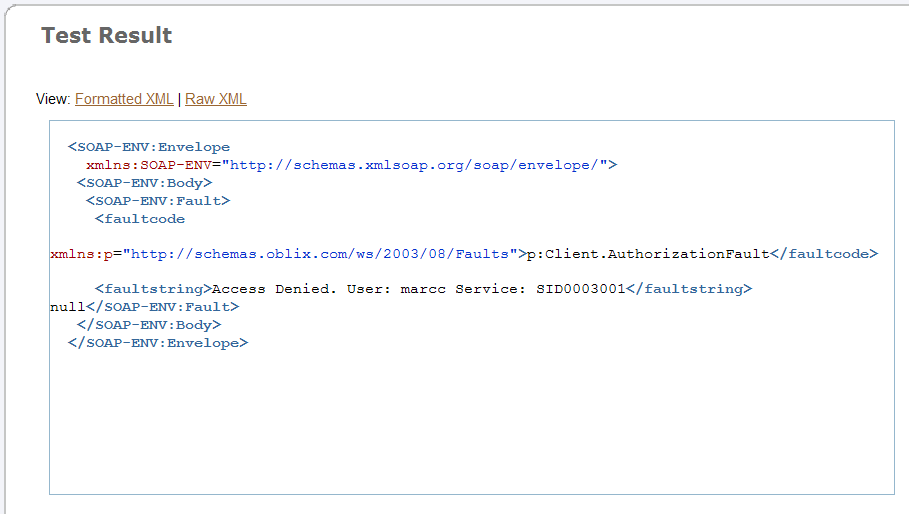
Task: Click the <SOAP-ENV:Fault> opening tag
Action: click(x=158, y=201)
